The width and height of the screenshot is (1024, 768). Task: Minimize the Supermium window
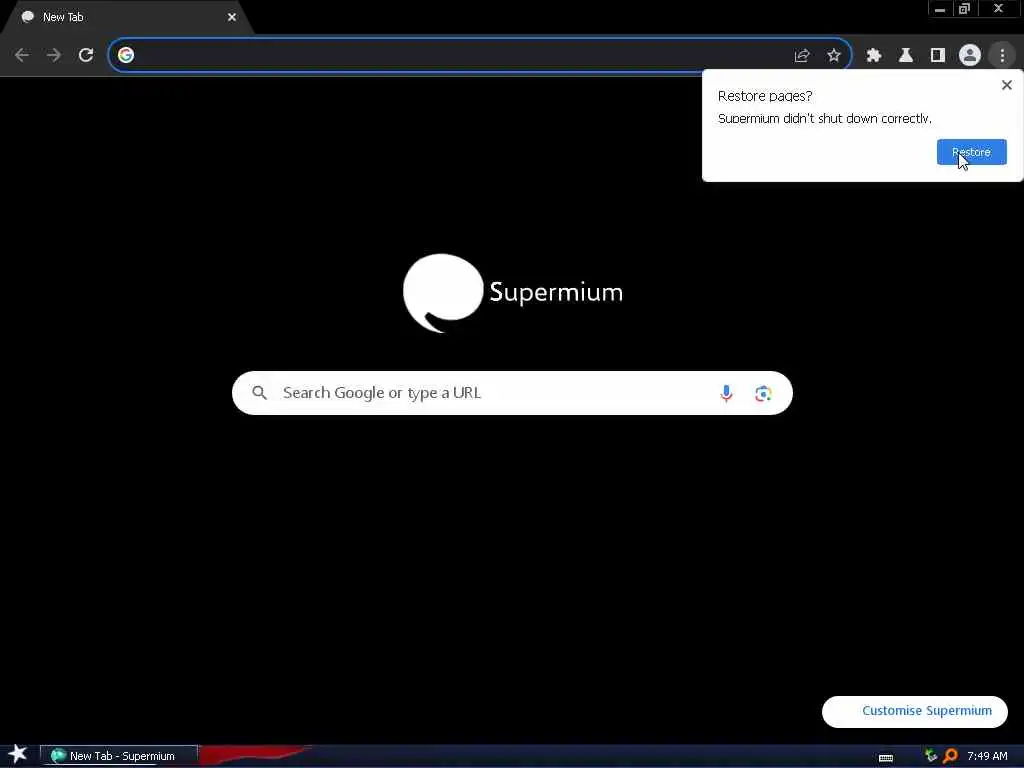tap(940, 9)
